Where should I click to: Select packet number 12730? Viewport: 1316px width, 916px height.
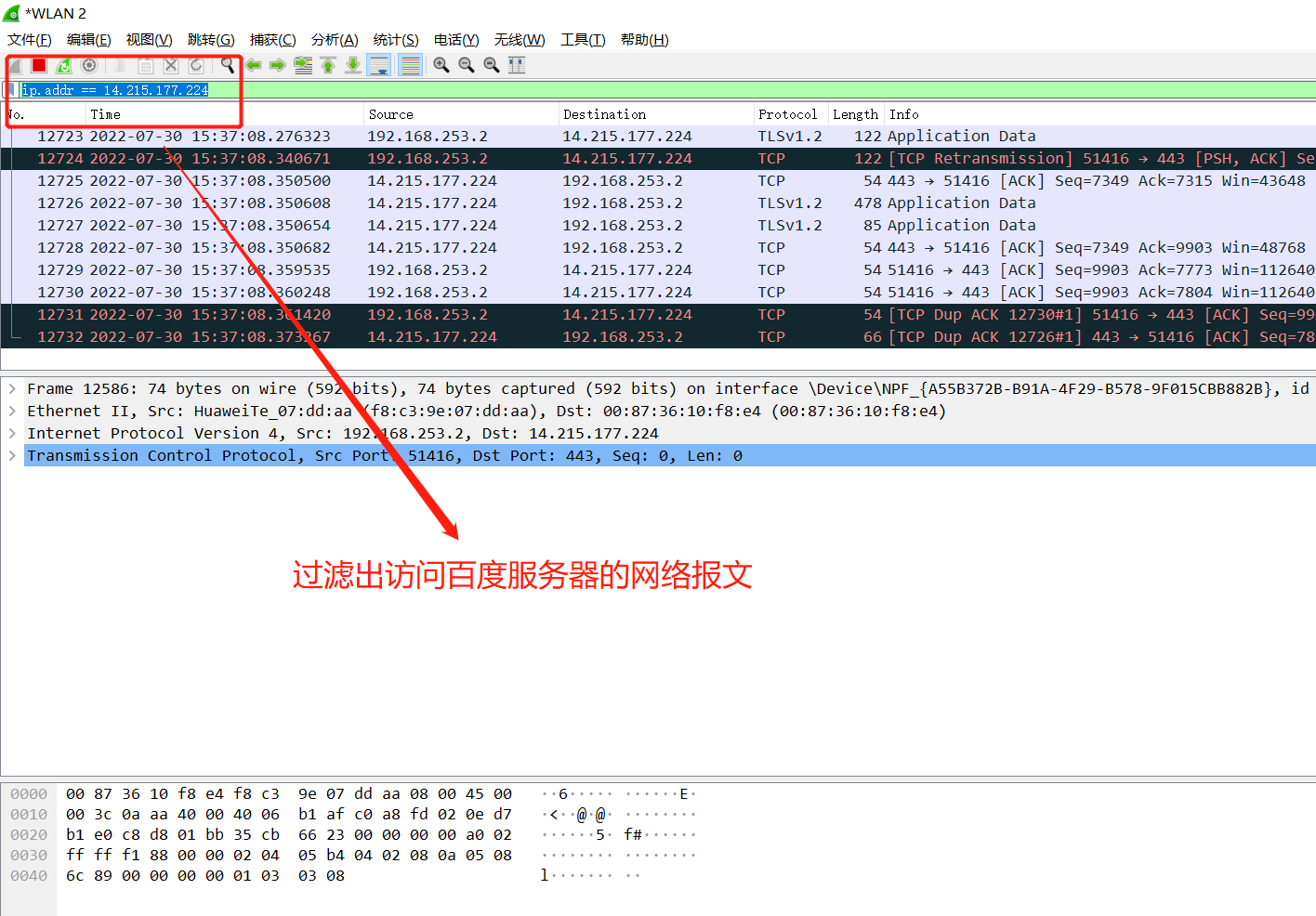[658, 293]
